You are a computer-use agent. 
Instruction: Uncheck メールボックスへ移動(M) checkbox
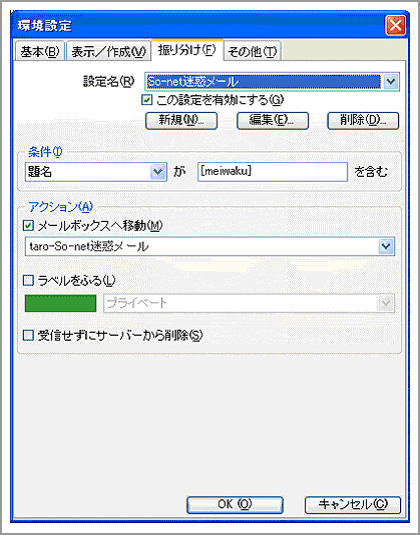pyautogui.click(x=28, y=226)
